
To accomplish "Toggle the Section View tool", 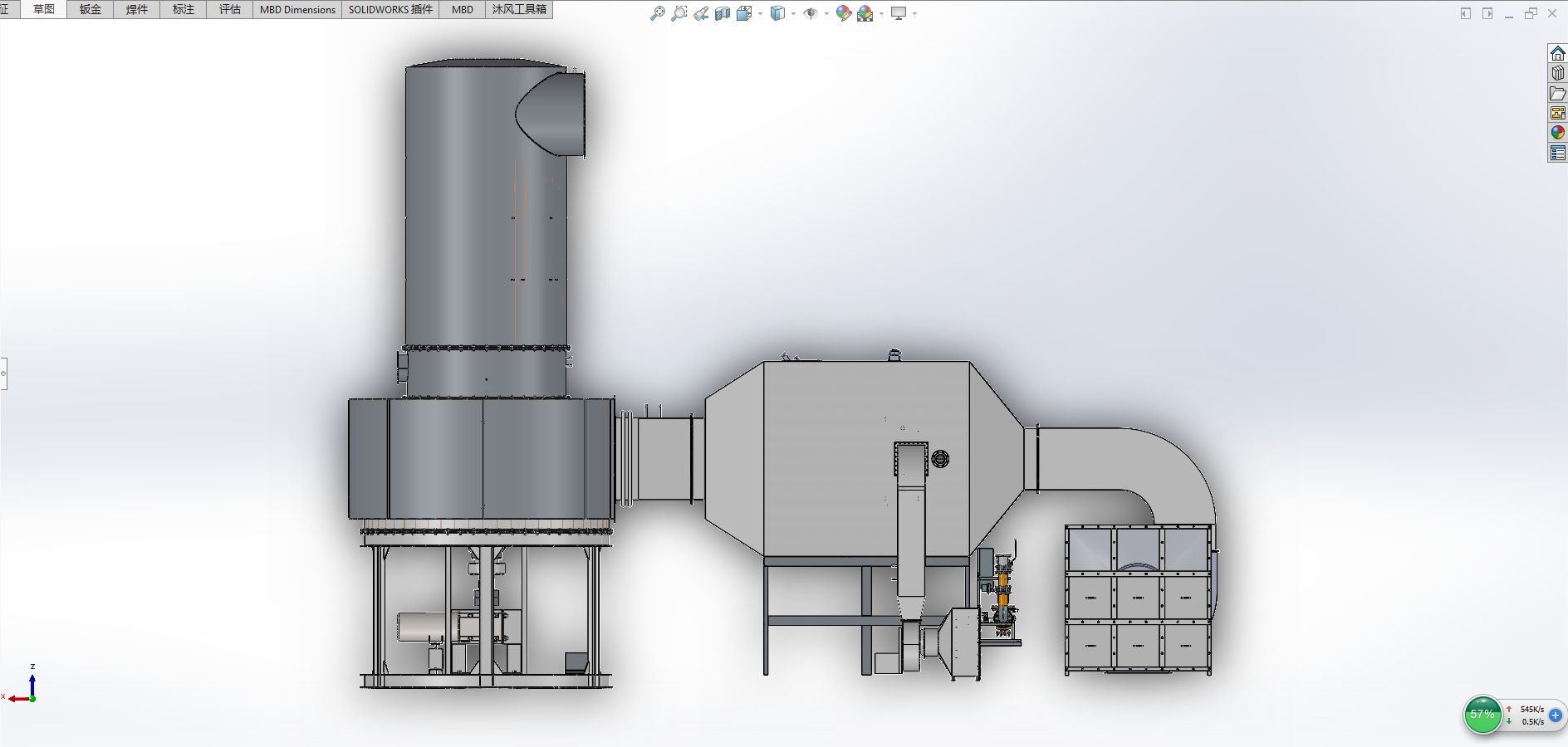I will pyautogui.click(x=723, y=13).
